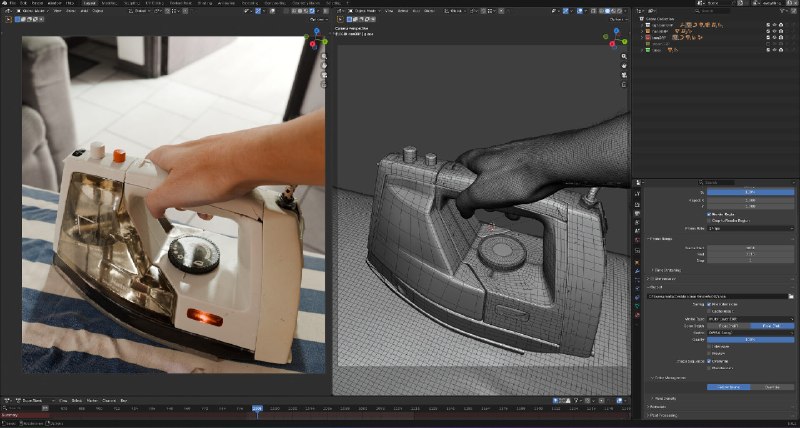Open the Output properties tab icon
Image resolution: width=800 pixels, height=428 pixels.
pos(637,204)
